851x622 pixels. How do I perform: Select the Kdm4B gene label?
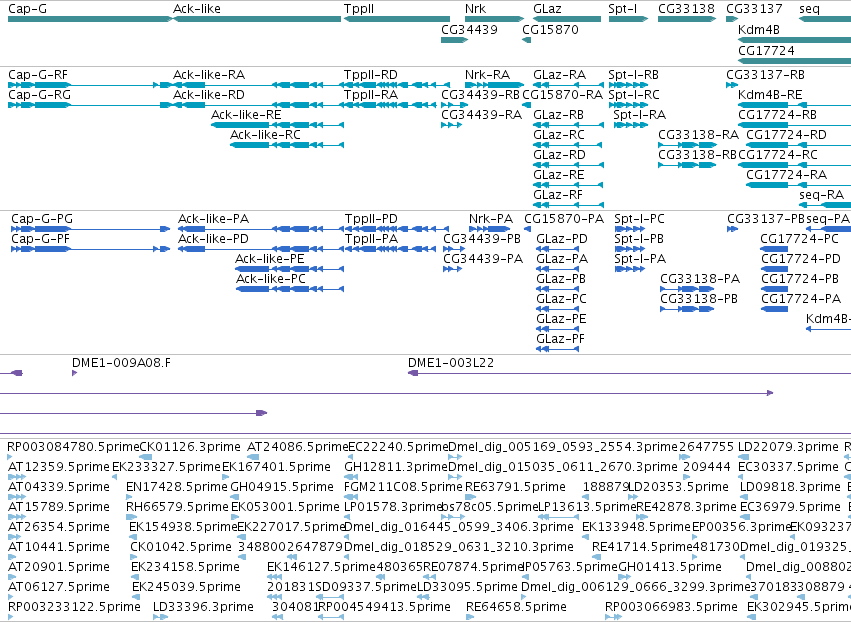tap(759, 29)
